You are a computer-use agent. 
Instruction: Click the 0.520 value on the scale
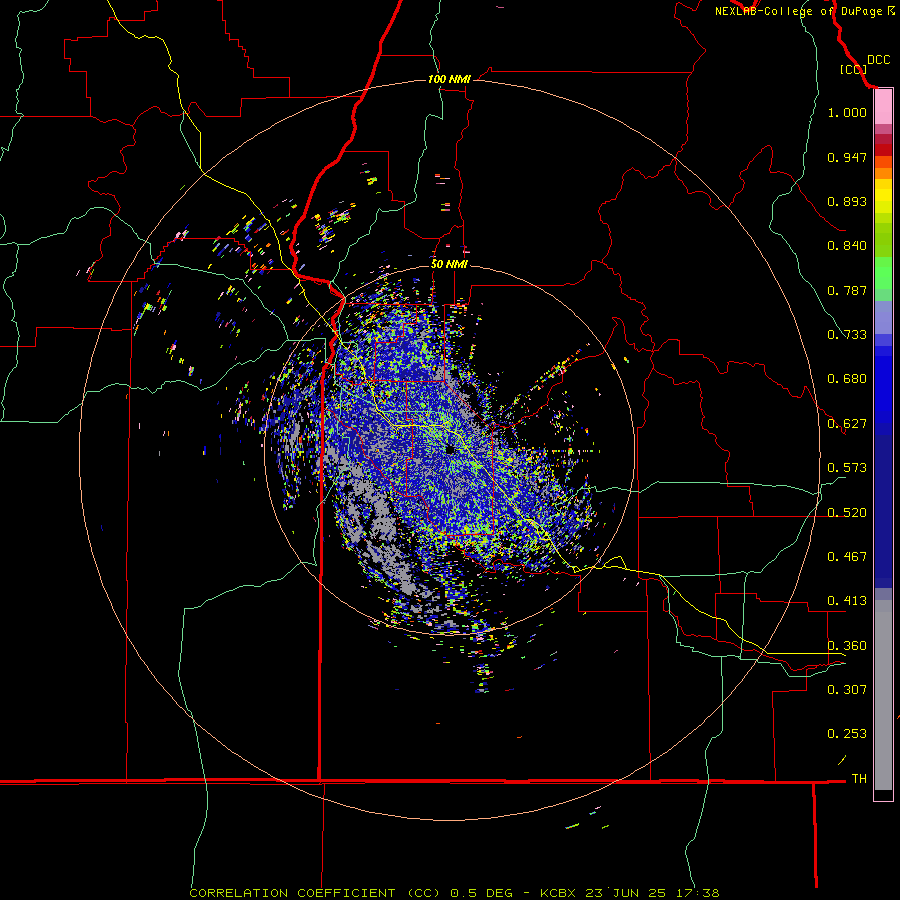coord(847,513)
